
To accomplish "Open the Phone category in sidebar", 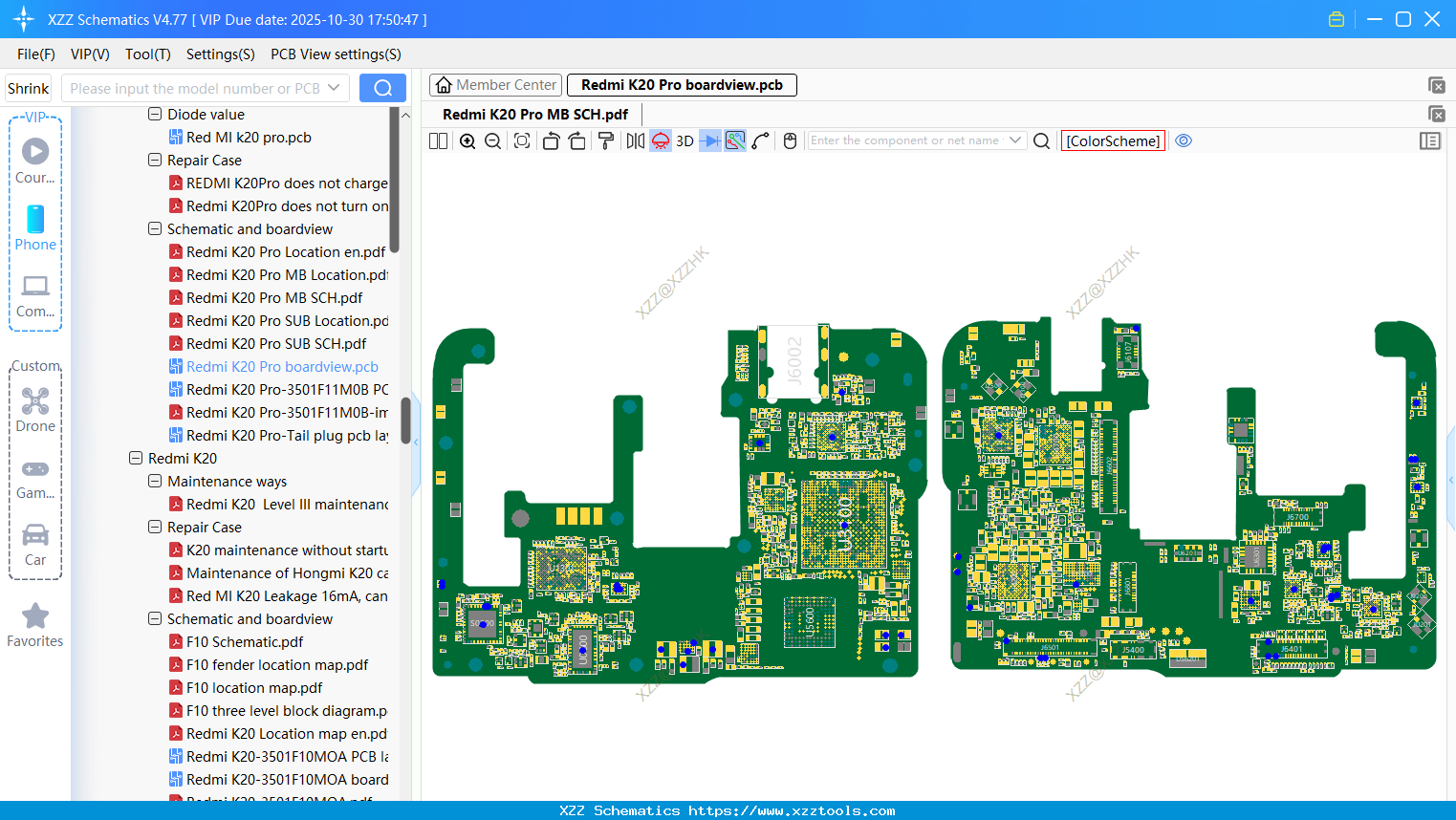I will (x=35, y=228).
